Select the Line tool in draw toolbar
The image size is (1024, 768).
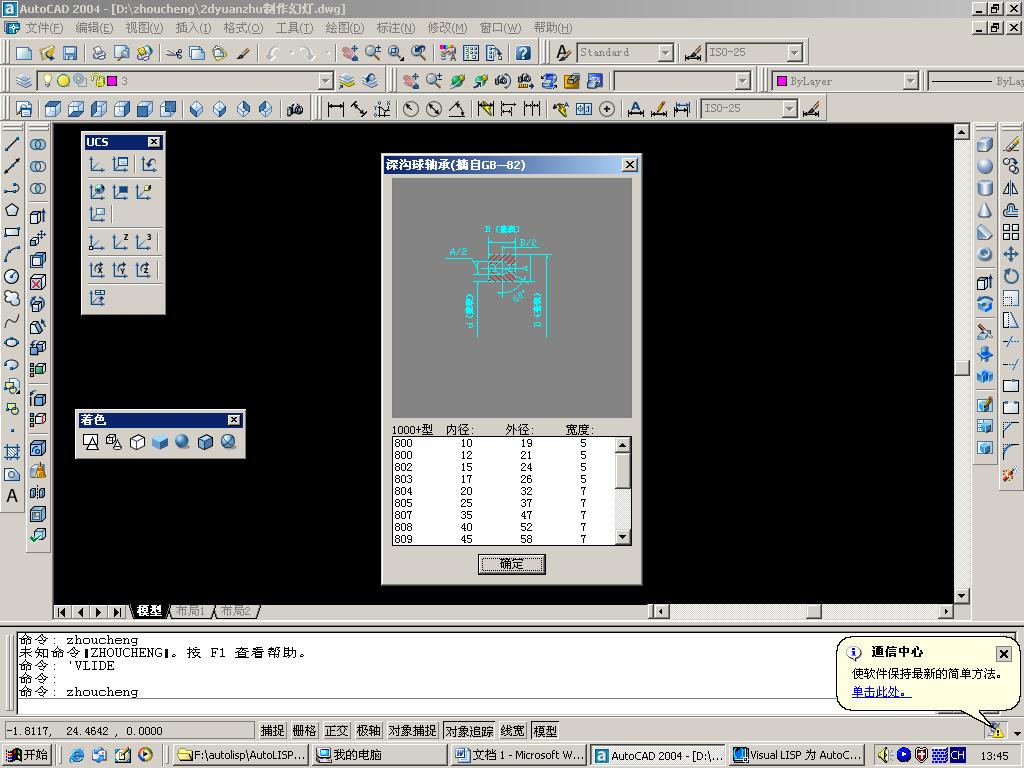[x=12, y=144]
